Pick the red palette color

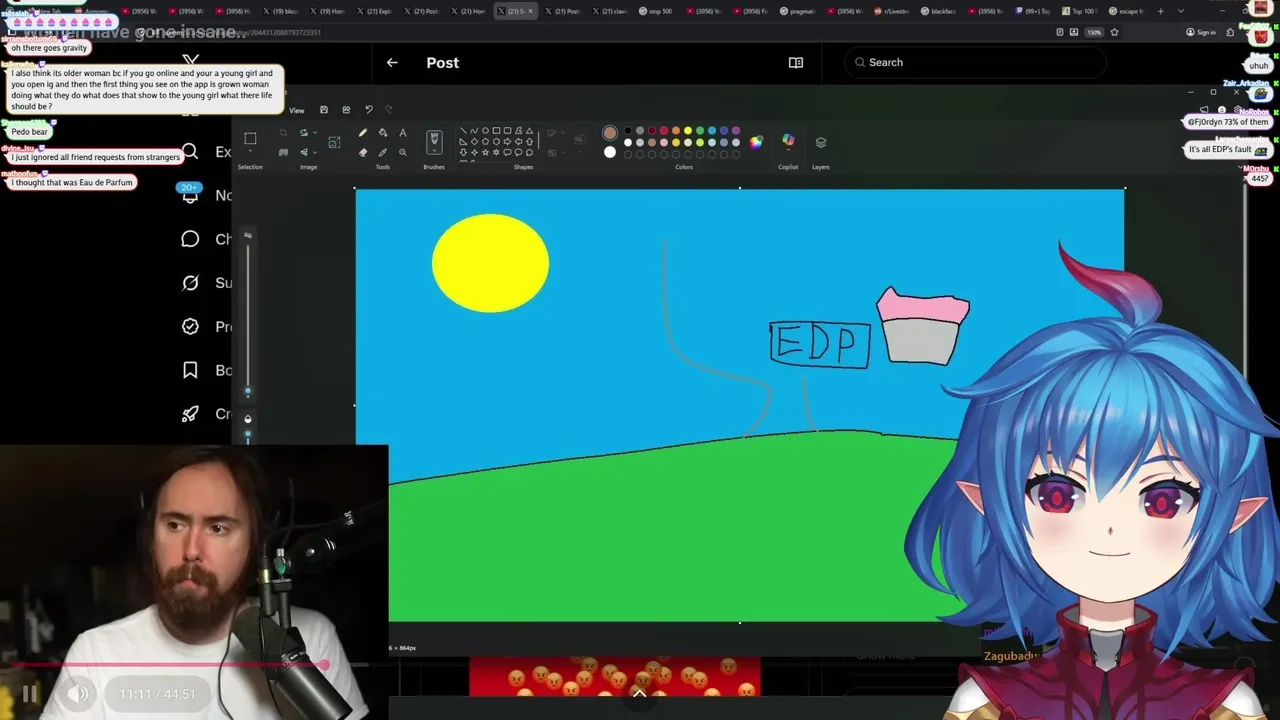(663, 131)
